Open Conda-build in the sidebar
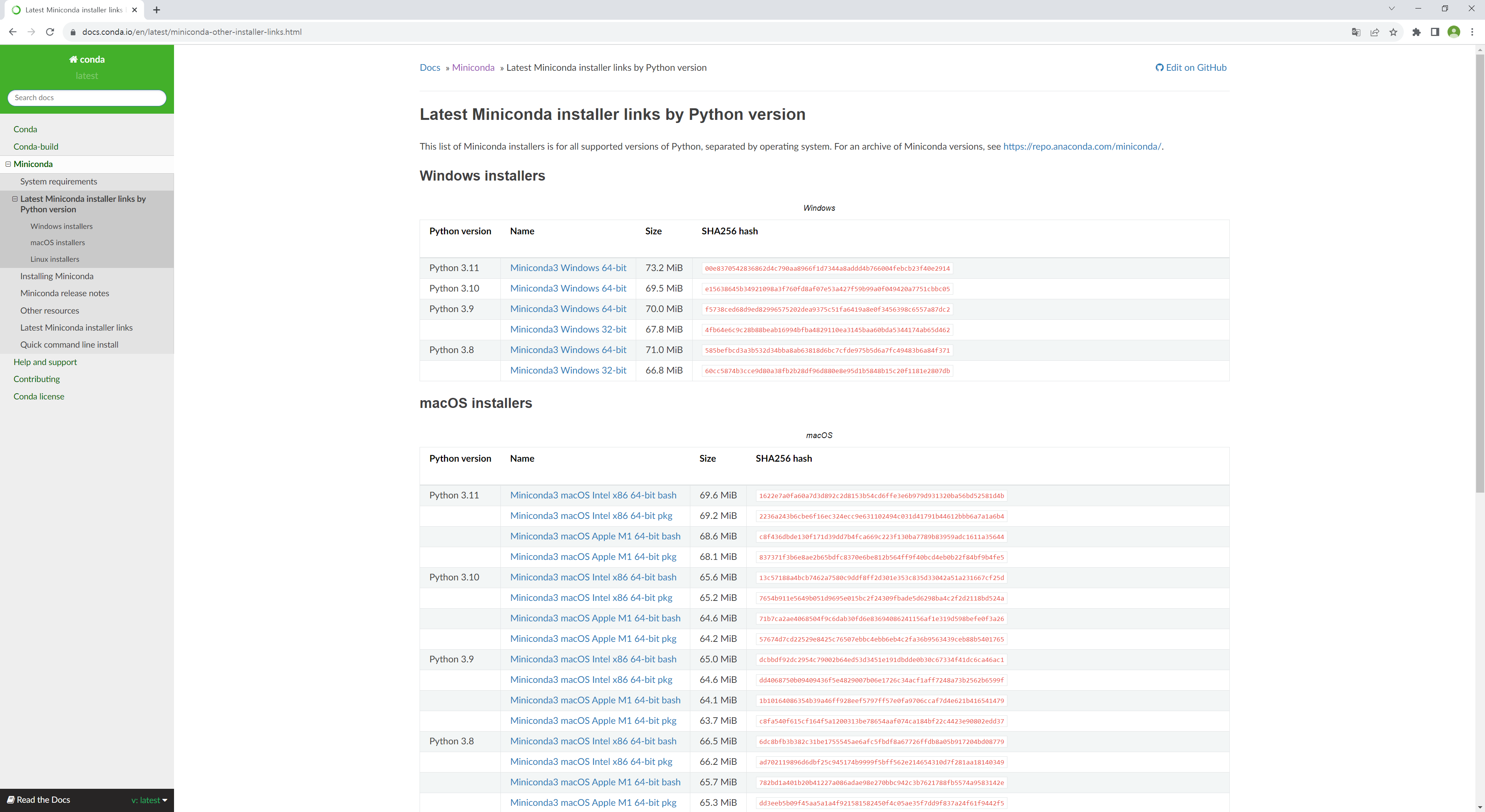1485x812 pixels. point(36,147)
